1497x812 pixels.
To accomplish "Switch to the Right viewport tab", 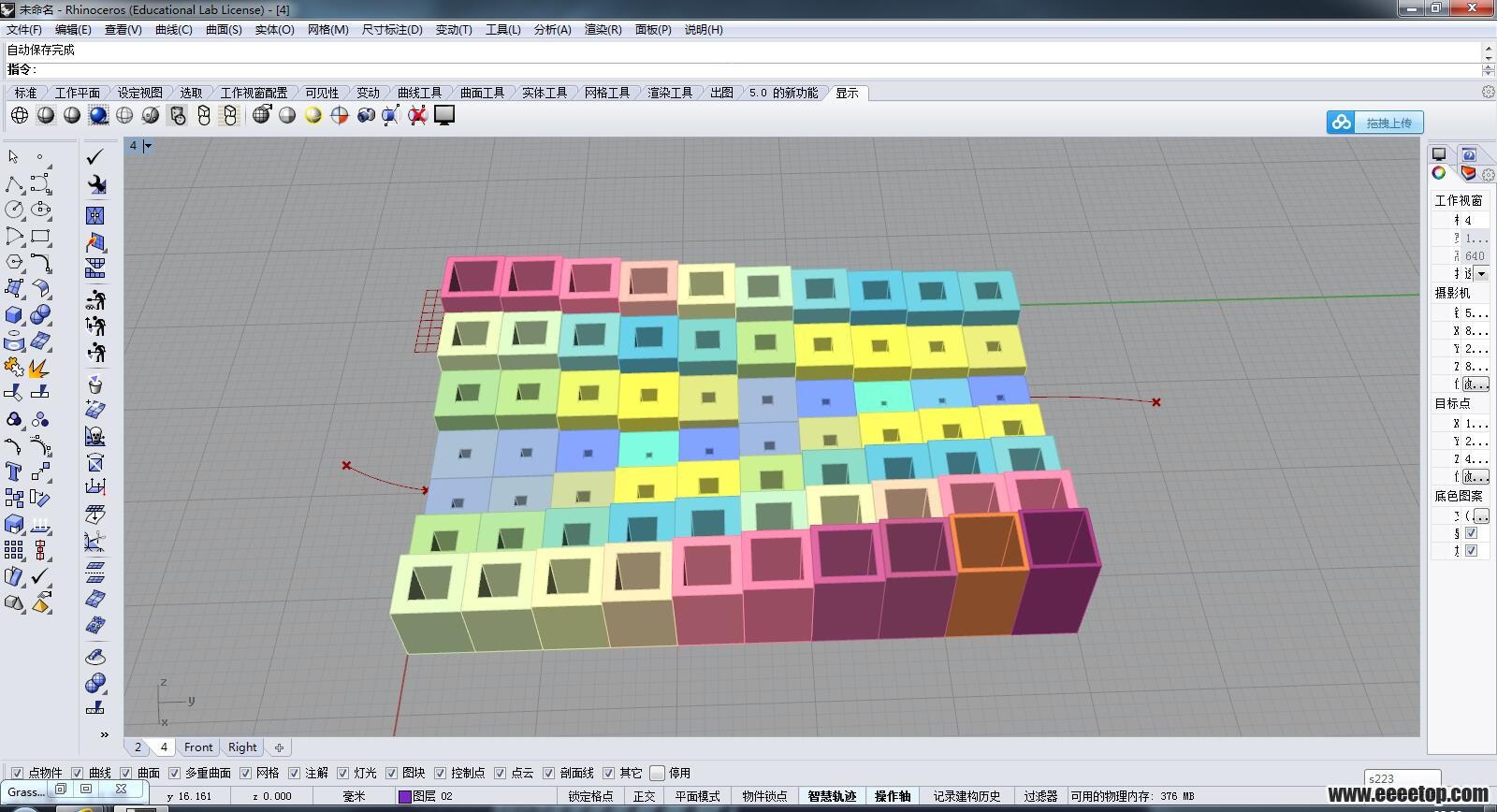I will [x=242, y=747].
